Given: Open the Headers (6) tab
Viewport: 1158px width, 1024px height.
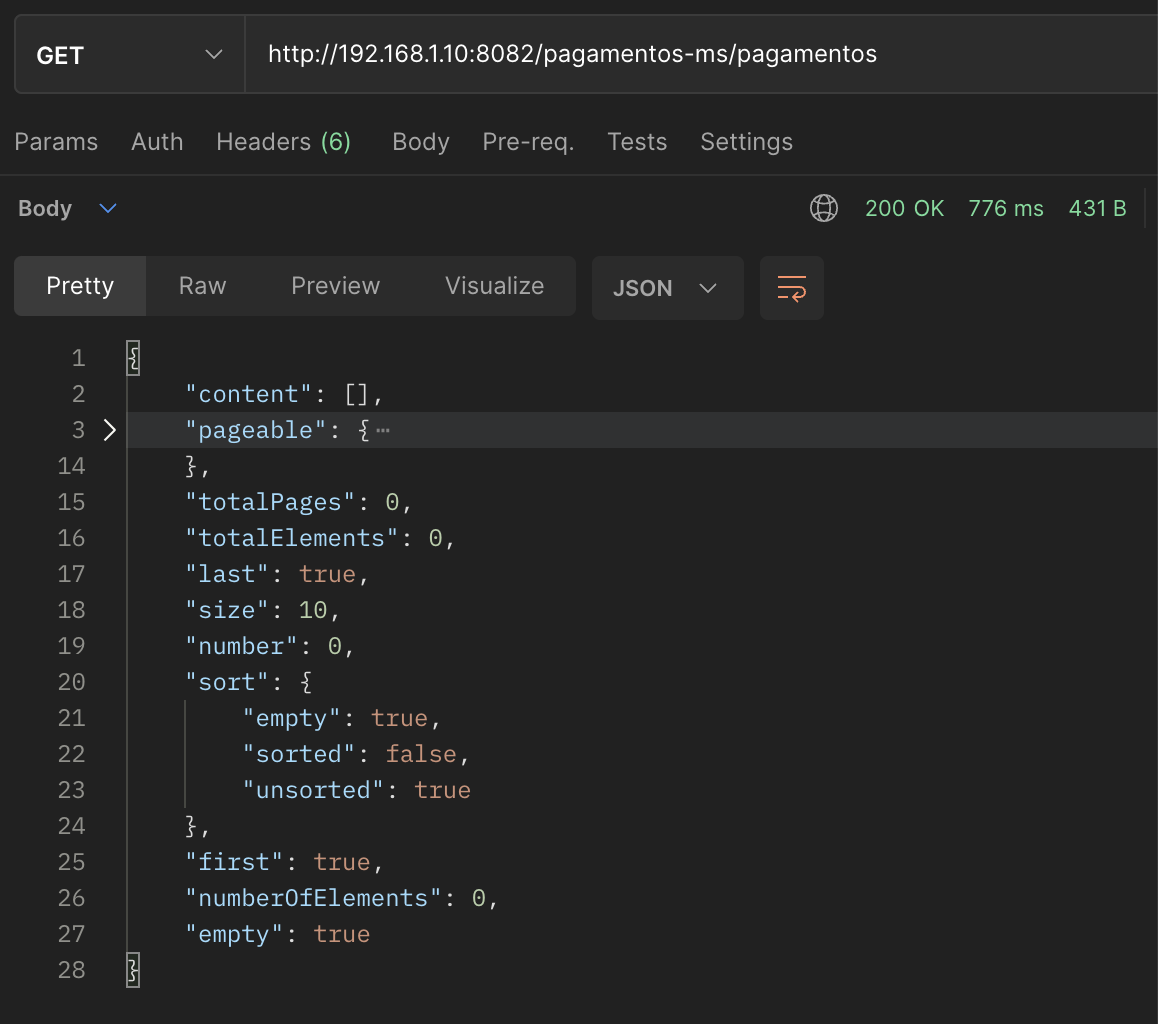Looking at the screenshot, I should point(284,142).
